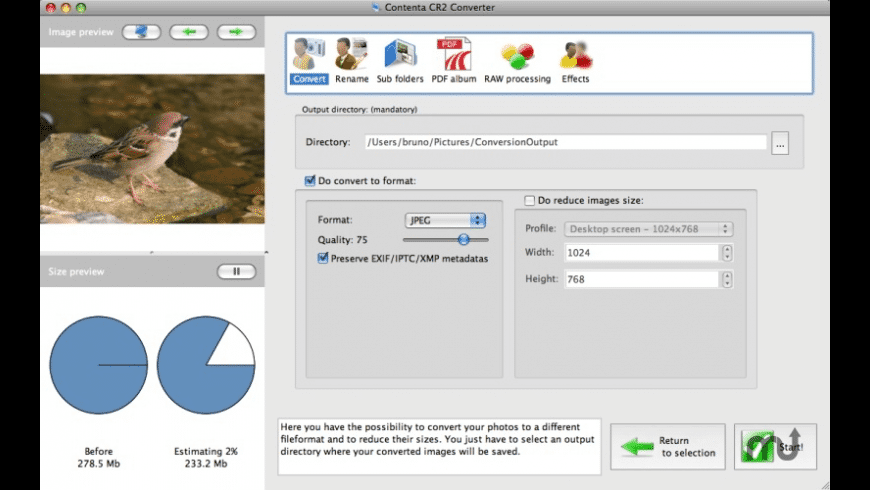This screenshot has width=870, height=490.
Task: Open the Rename tool
Action: click(352, 60)
